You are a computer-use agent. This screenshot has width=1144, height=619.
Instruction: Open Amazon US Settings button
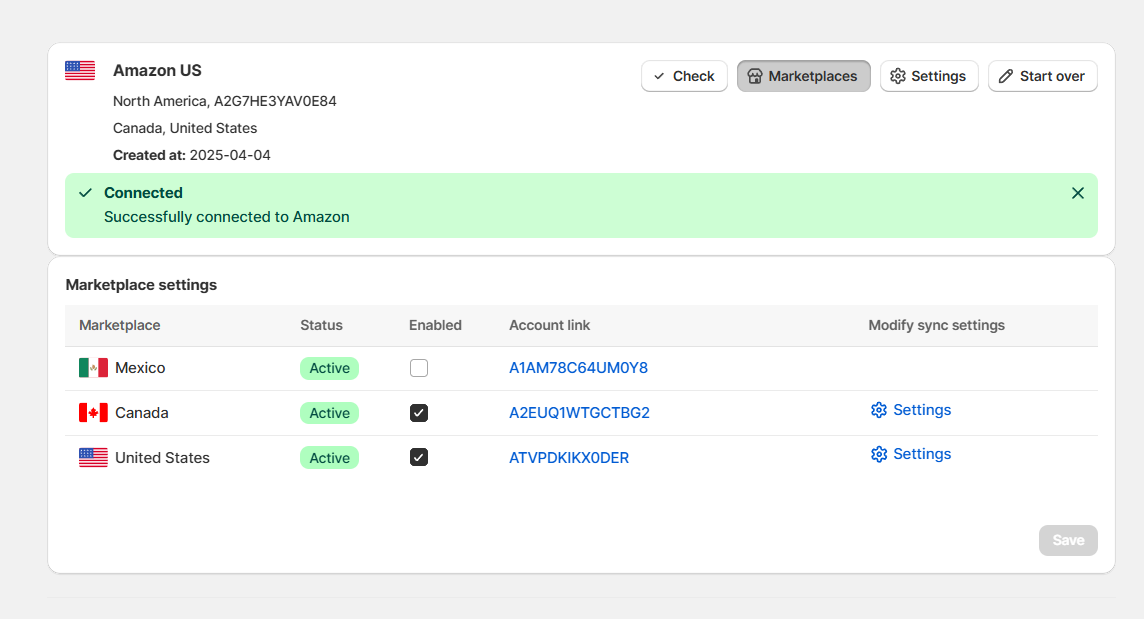tap(929, 76)
